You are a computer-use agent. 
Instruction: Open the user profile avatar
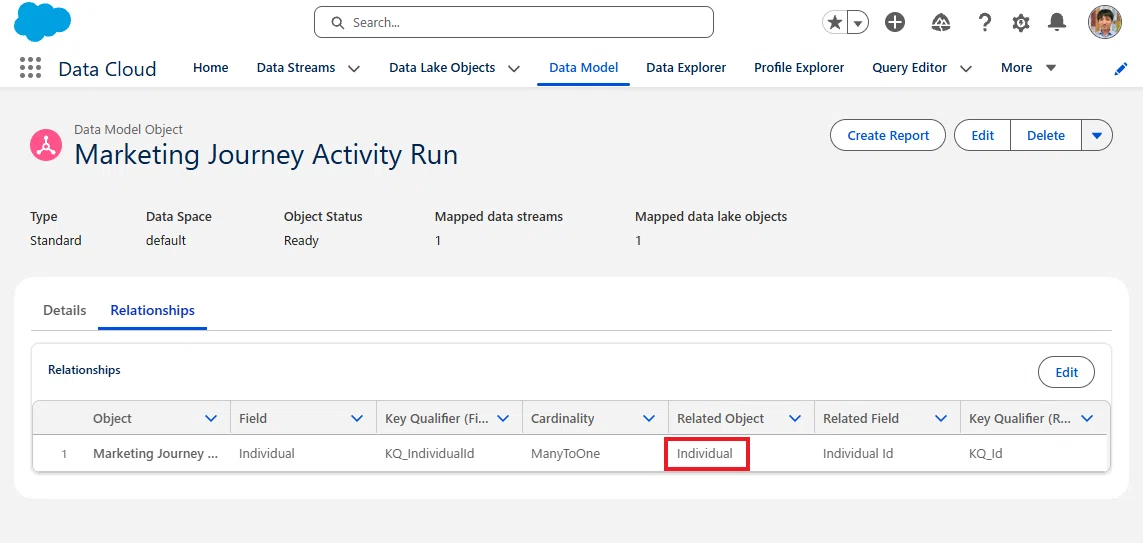point(1104,22)
